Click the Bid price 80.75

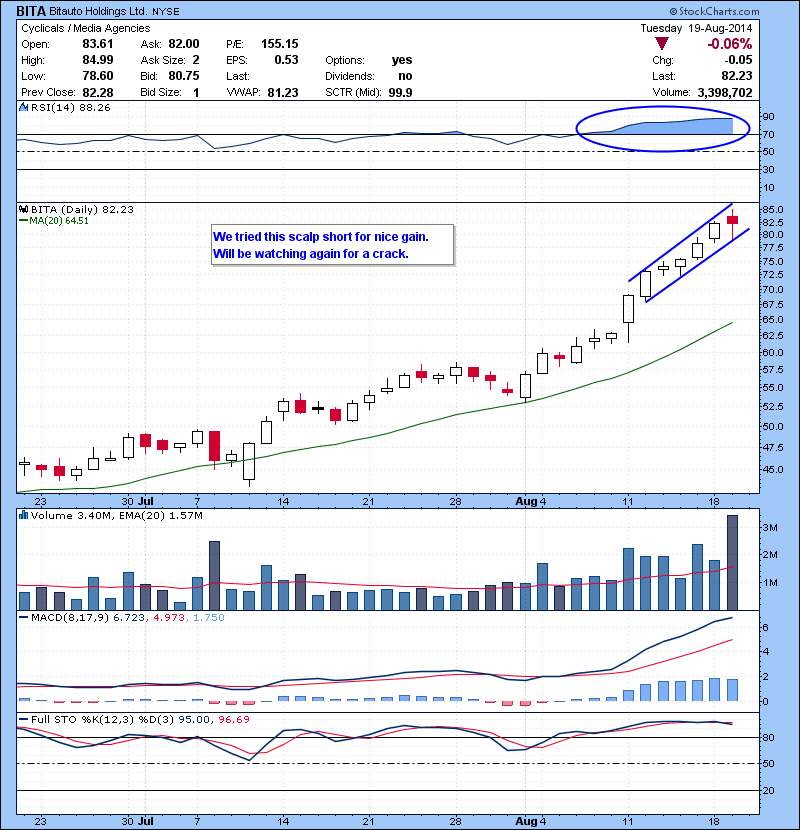point(184,76)
